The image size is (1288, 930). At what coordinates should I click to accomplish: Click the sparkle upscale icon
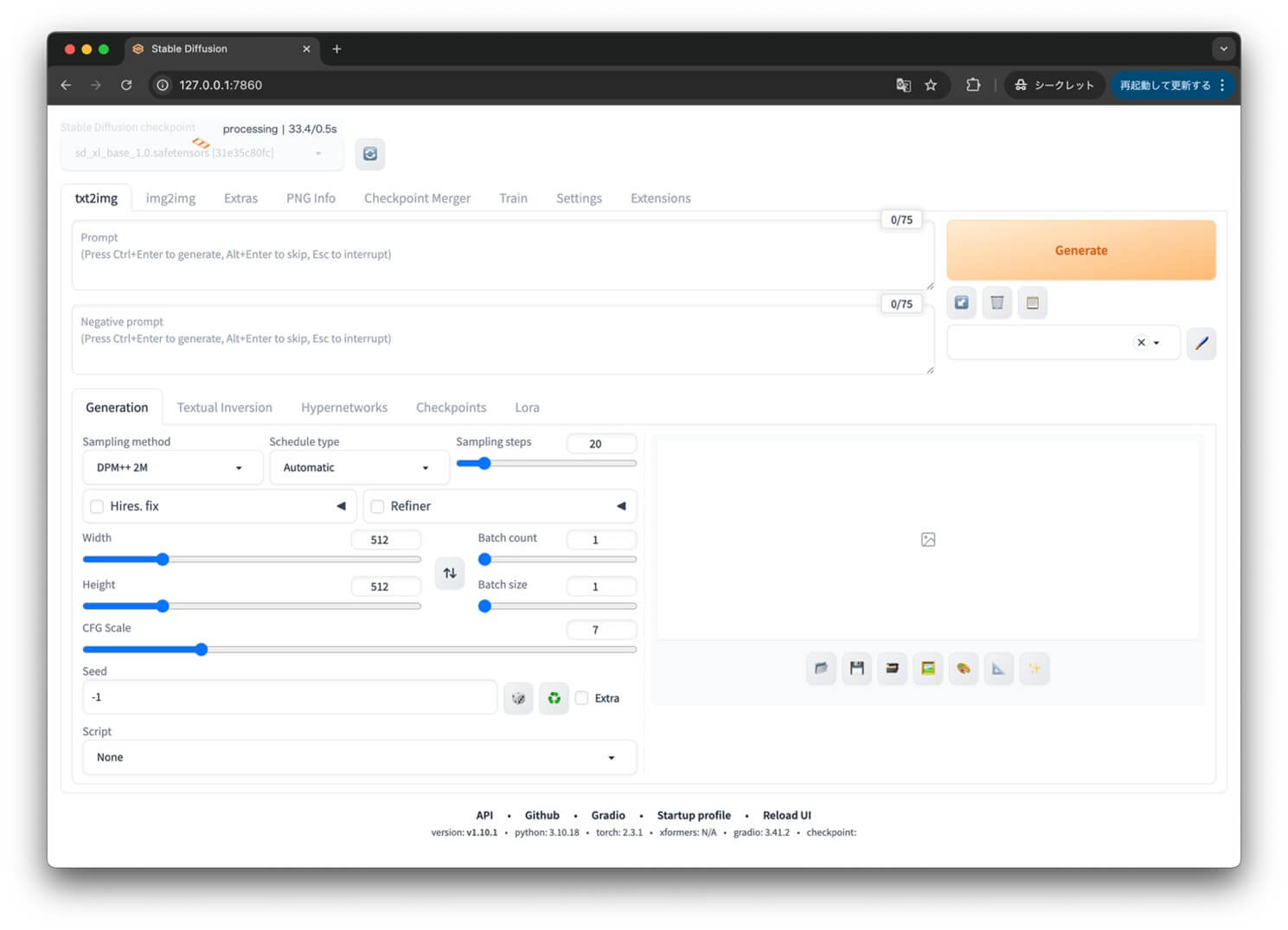(x=1034, y=668)
